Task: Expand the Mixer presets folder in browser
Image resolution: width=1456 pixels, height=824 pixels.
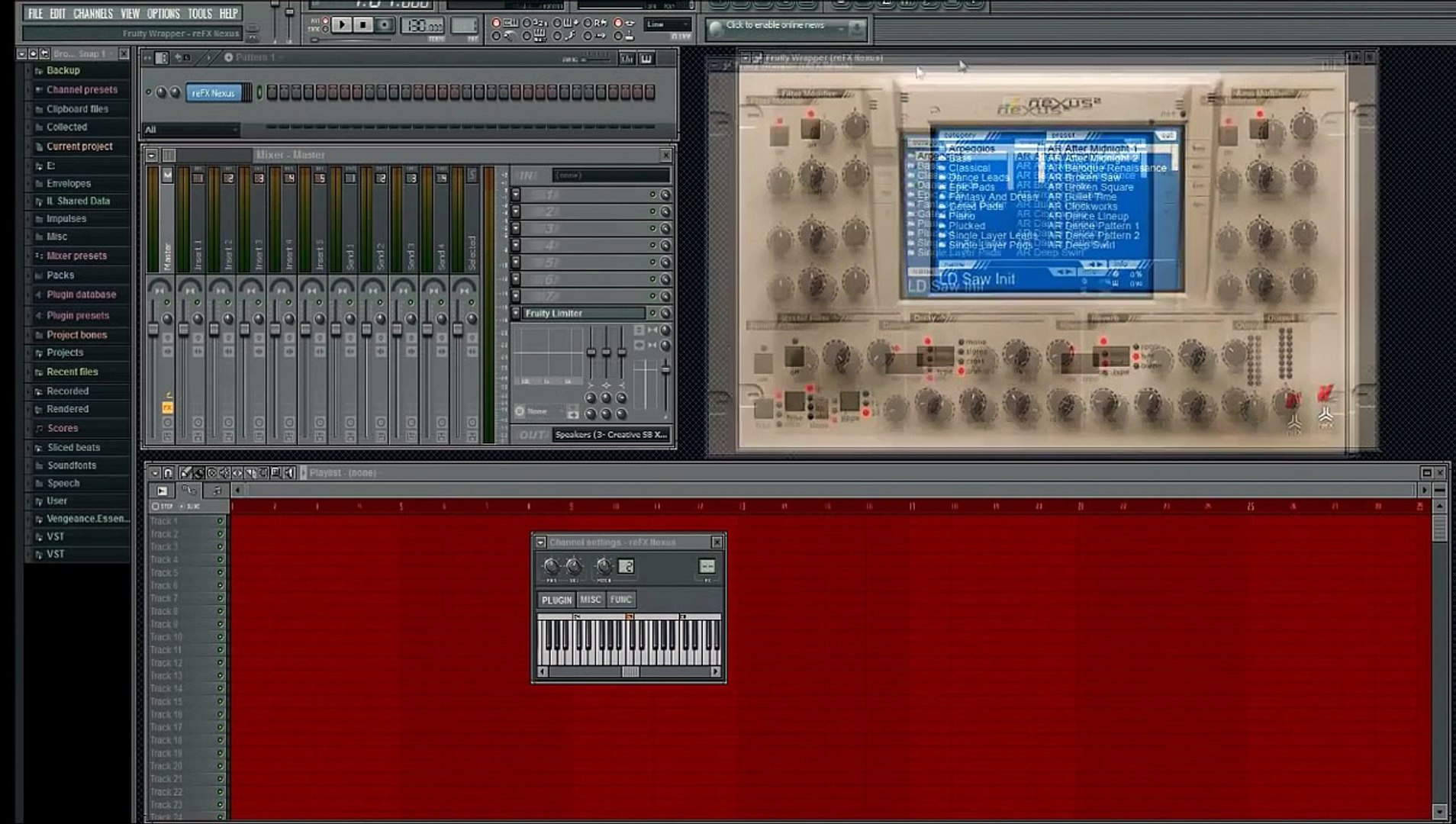Action: [76, 256]
